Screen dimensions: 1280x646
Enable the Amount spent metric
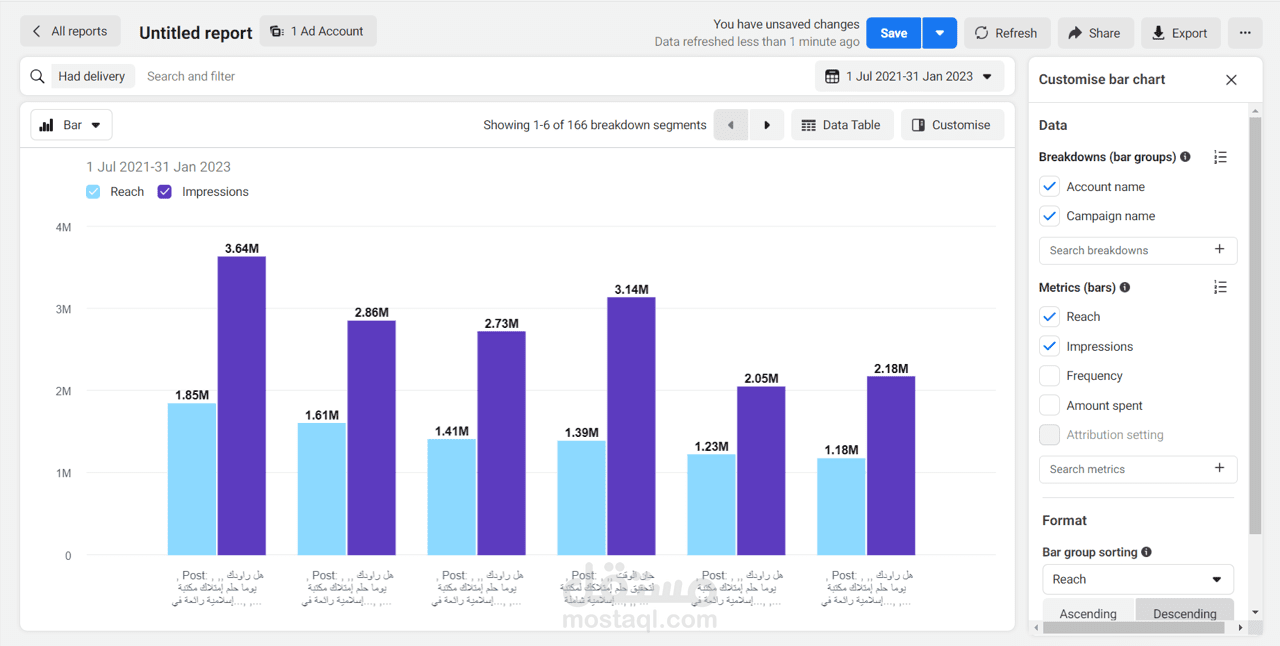(x=1049, y=406)
